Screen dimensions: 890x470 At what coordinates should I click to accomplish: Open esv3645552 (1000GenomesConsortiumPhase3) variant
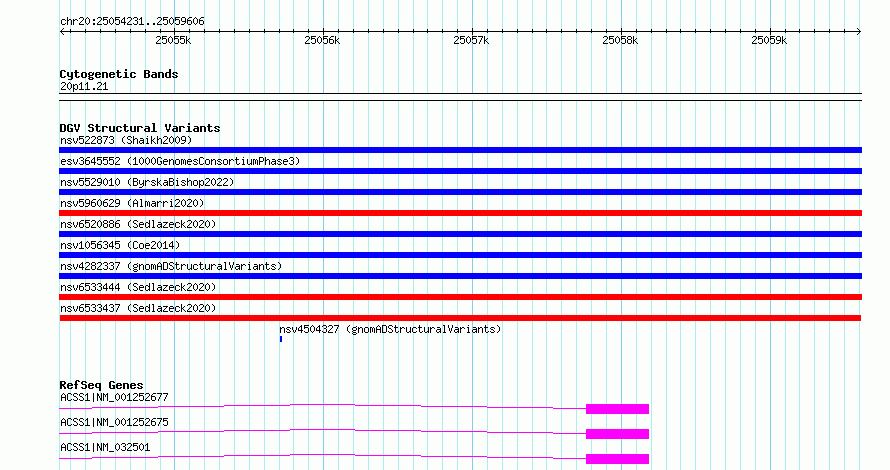tap(180, 161)
